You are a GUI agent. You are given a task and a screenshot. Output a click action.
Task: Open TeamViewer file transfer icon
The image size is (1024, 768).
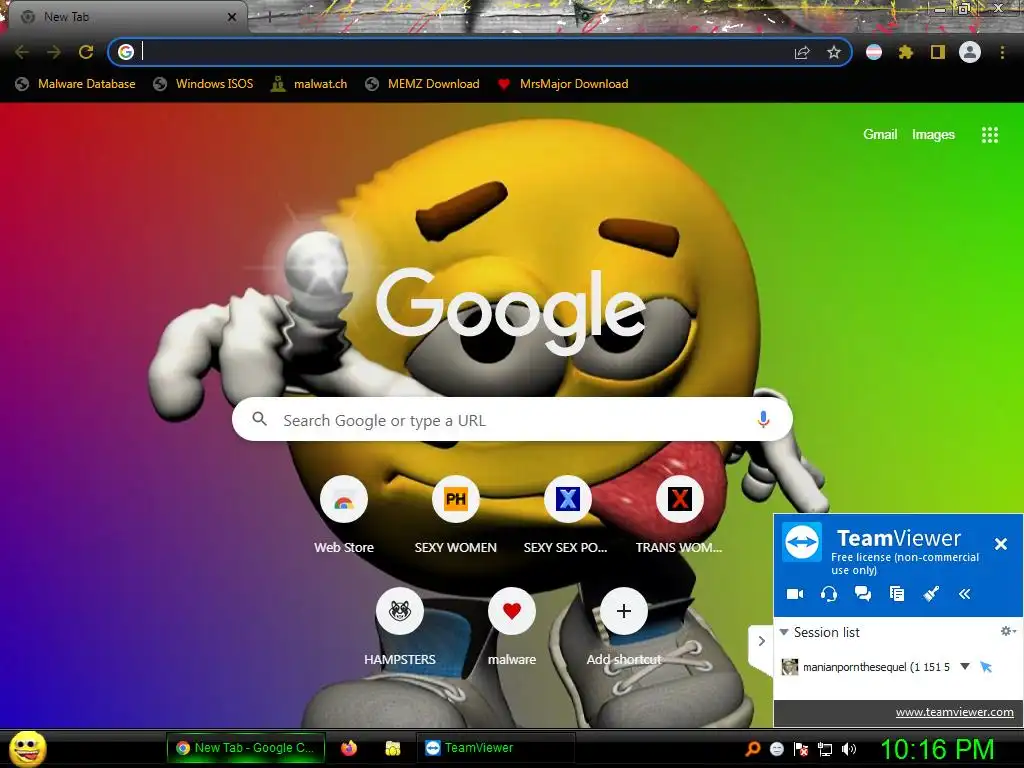897,594
